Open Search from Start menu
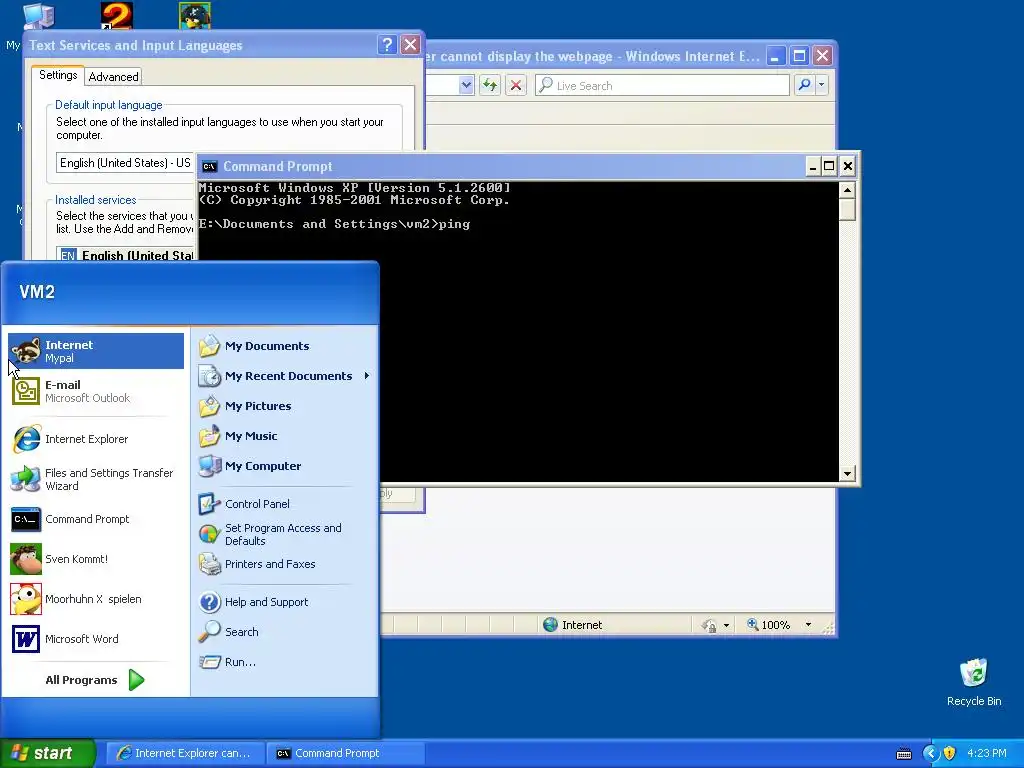Image resolution: width=1024 pixels, height=768 pixels. point(284,632)
